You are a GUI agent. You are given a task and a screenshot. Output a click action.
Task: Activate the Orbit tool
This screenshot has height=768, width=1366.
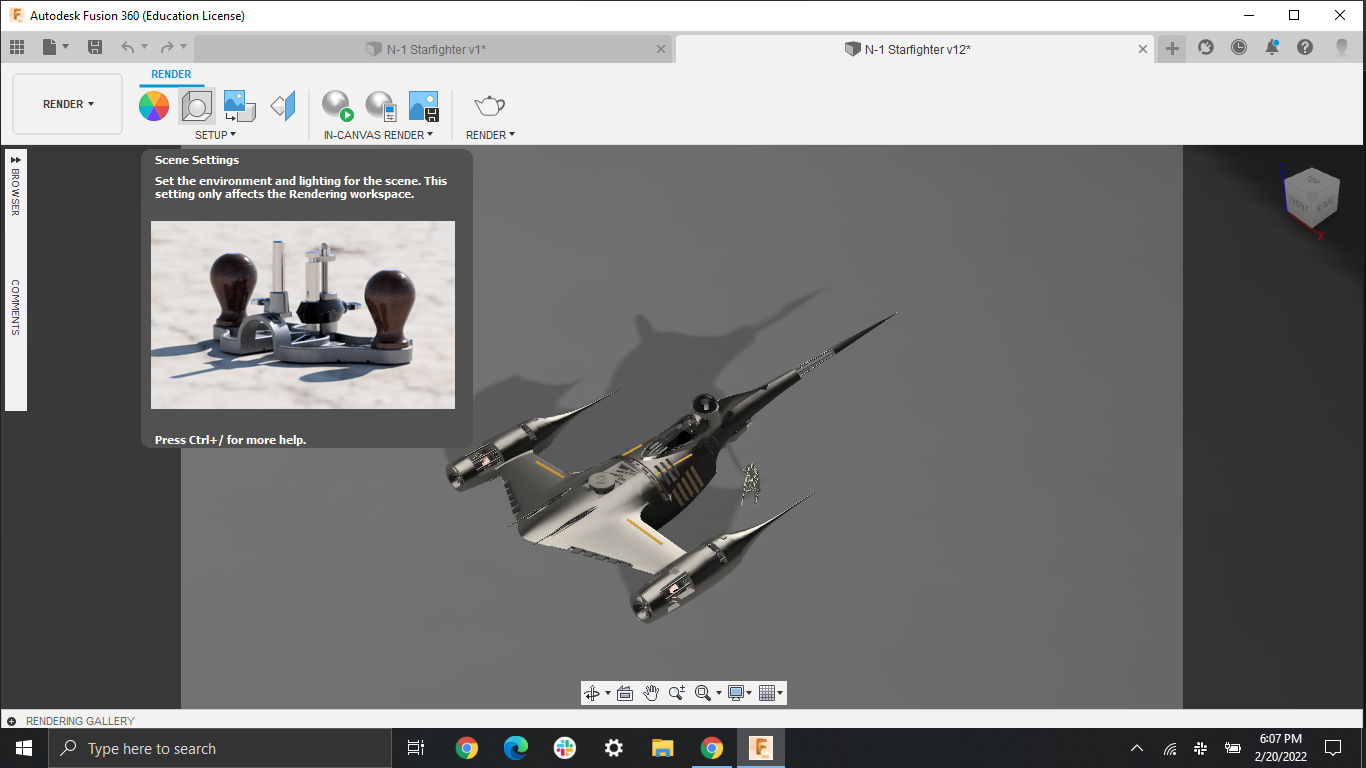593,692
